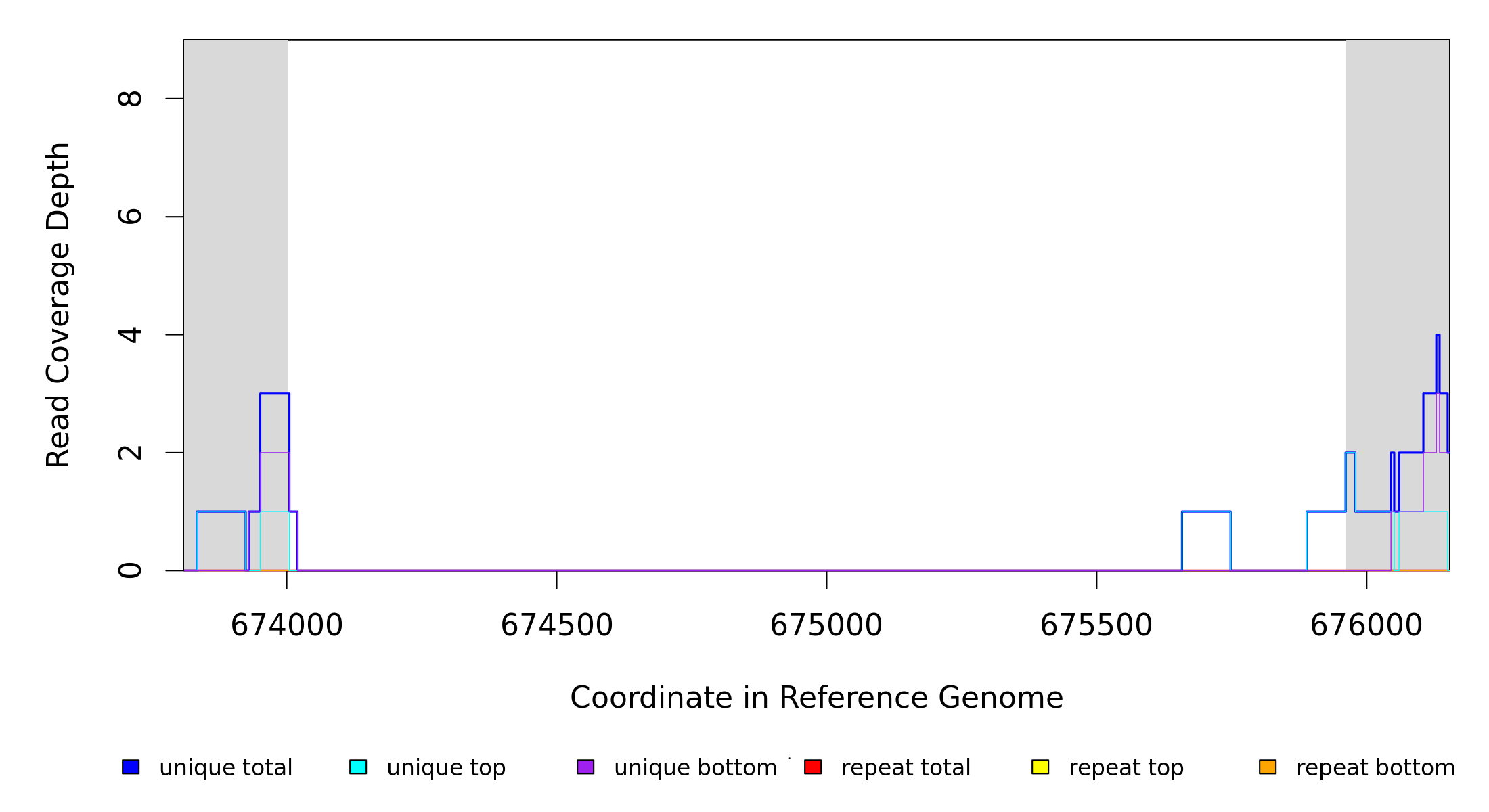Viewport: 1489px width, 812px height.
Task: Click the red repeat total legend swatch
Action: tap(813, 767)
